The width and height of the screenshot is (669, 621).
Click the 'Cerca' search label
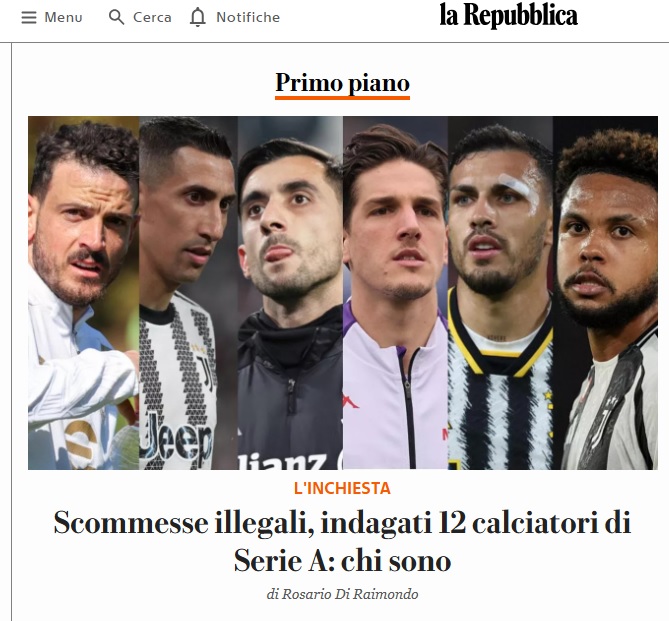coord(152,17)
